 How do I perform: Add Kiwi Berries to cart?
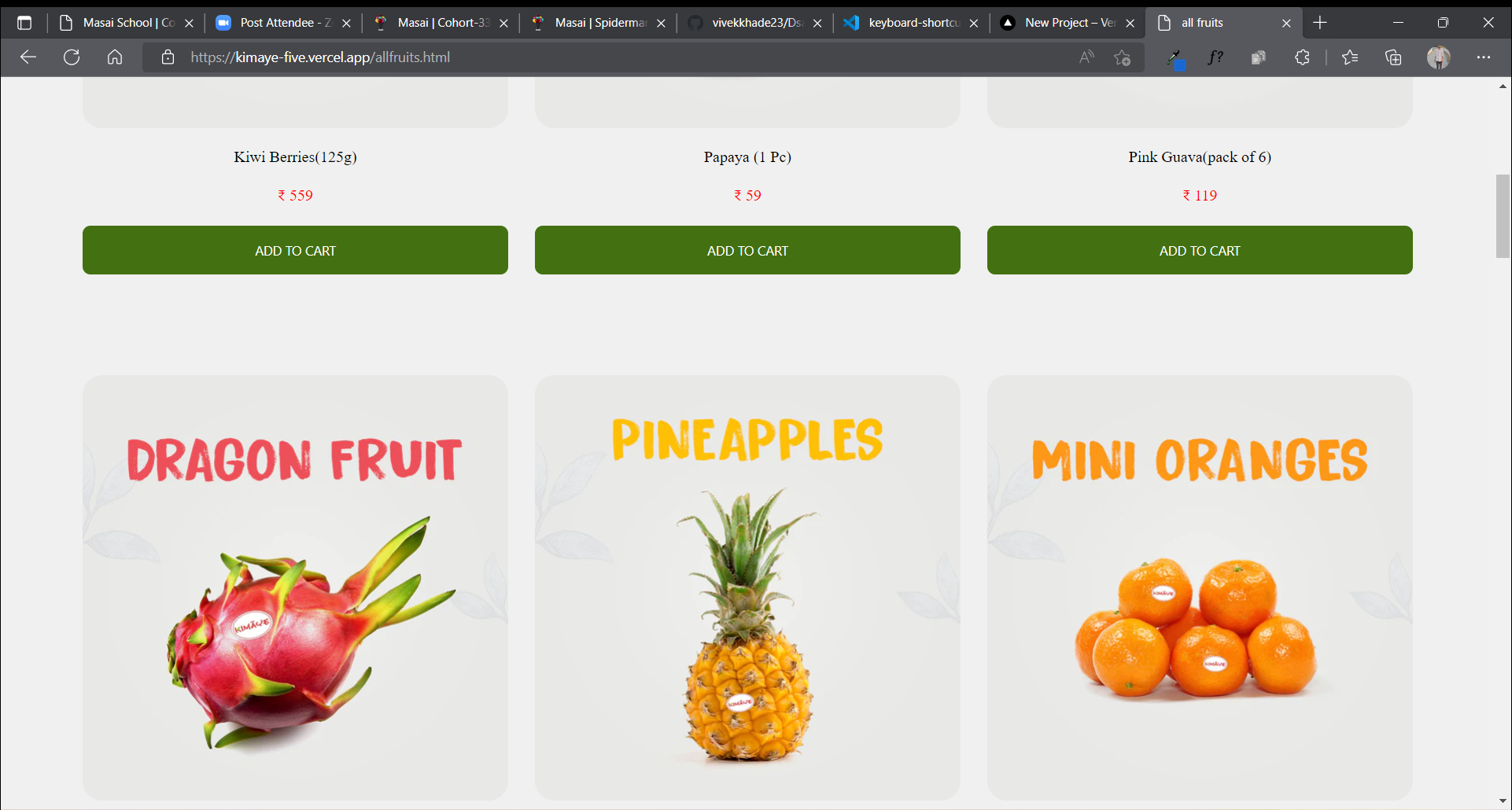click(295, 250)
